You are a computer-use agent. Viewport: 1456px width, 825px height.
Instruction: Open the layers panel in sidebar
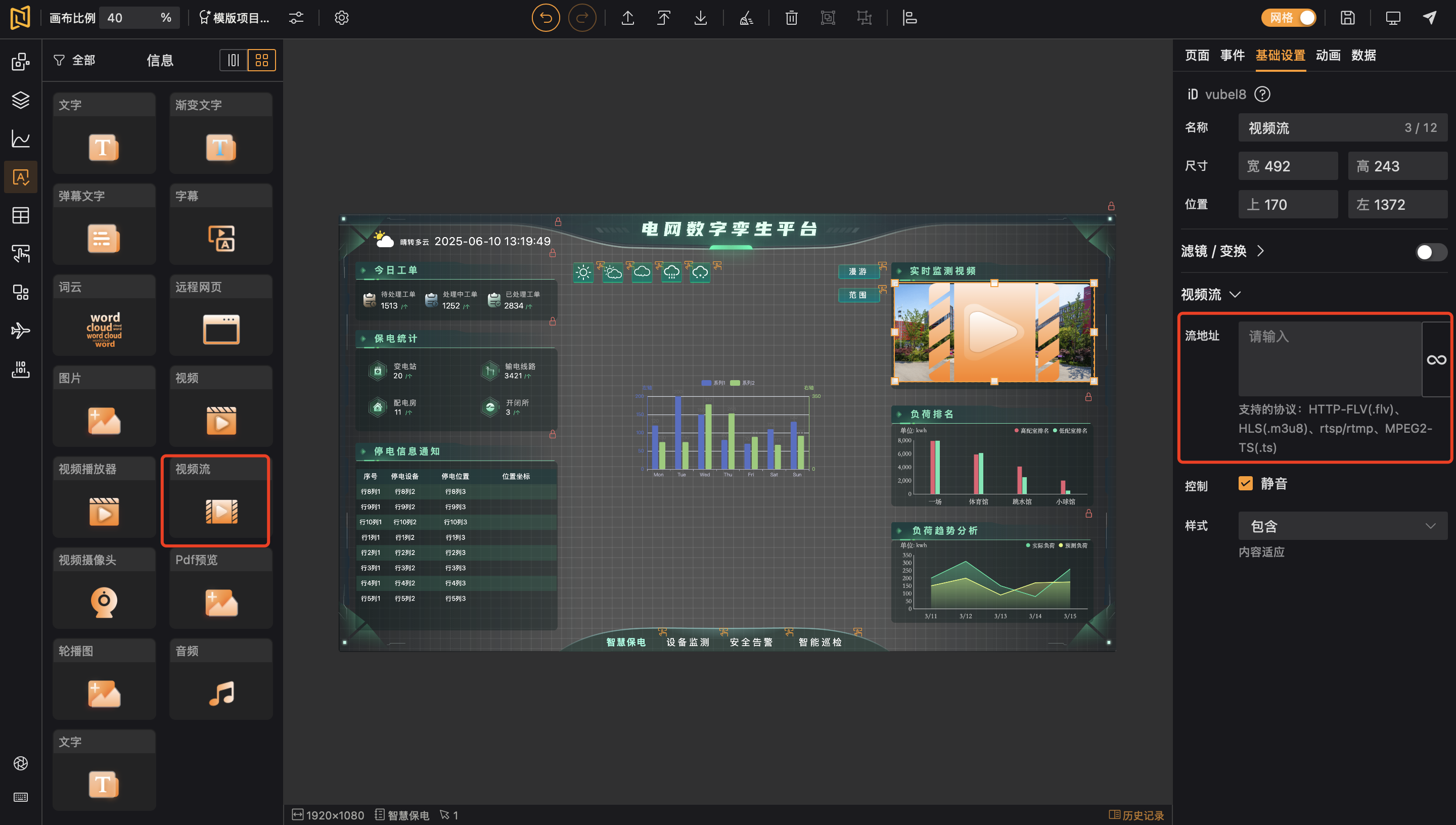(x=21, y=100)
